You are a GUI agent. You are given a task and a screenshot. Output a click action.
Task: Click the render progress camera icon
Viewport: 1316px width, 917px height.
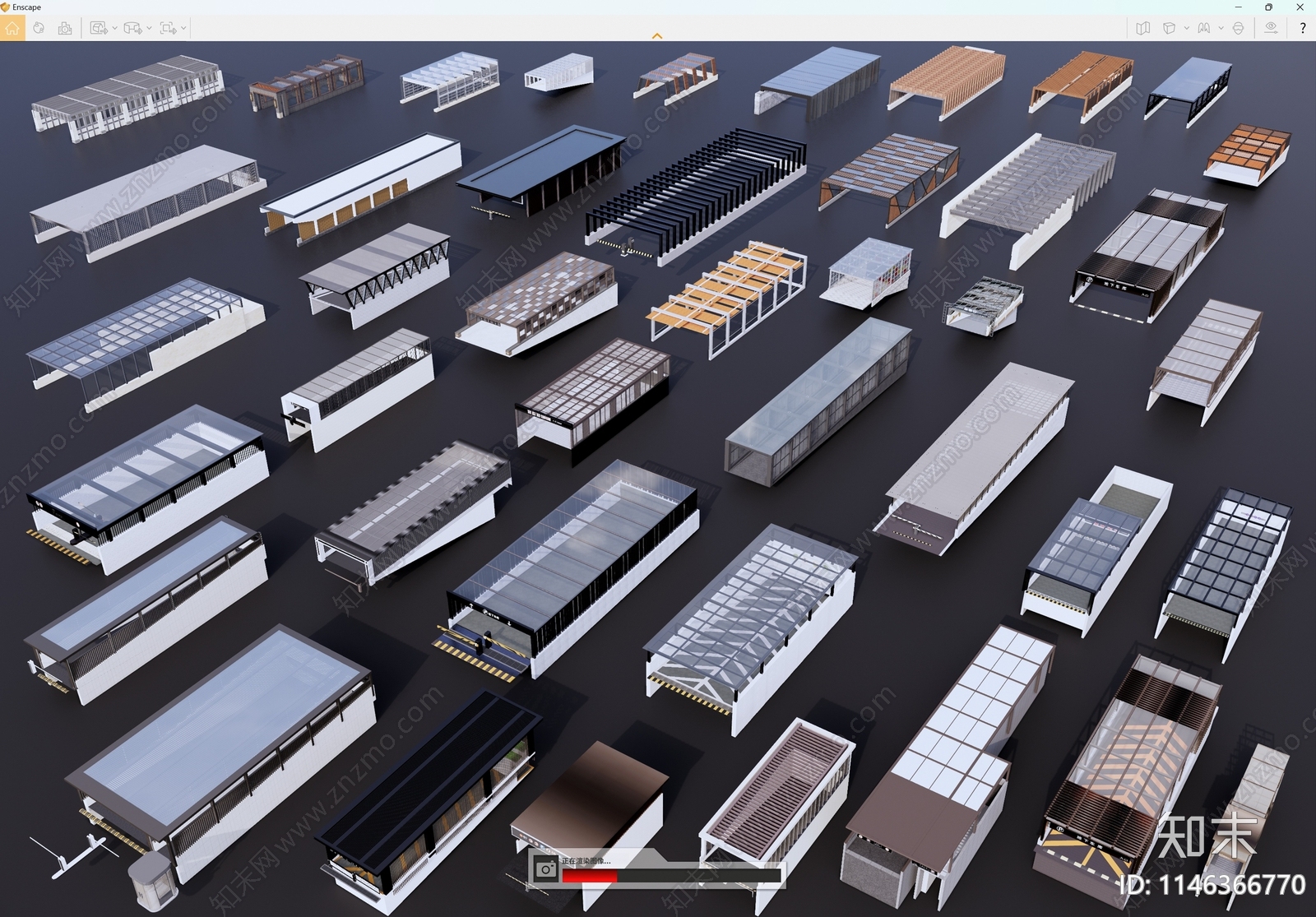coord(545,868)
